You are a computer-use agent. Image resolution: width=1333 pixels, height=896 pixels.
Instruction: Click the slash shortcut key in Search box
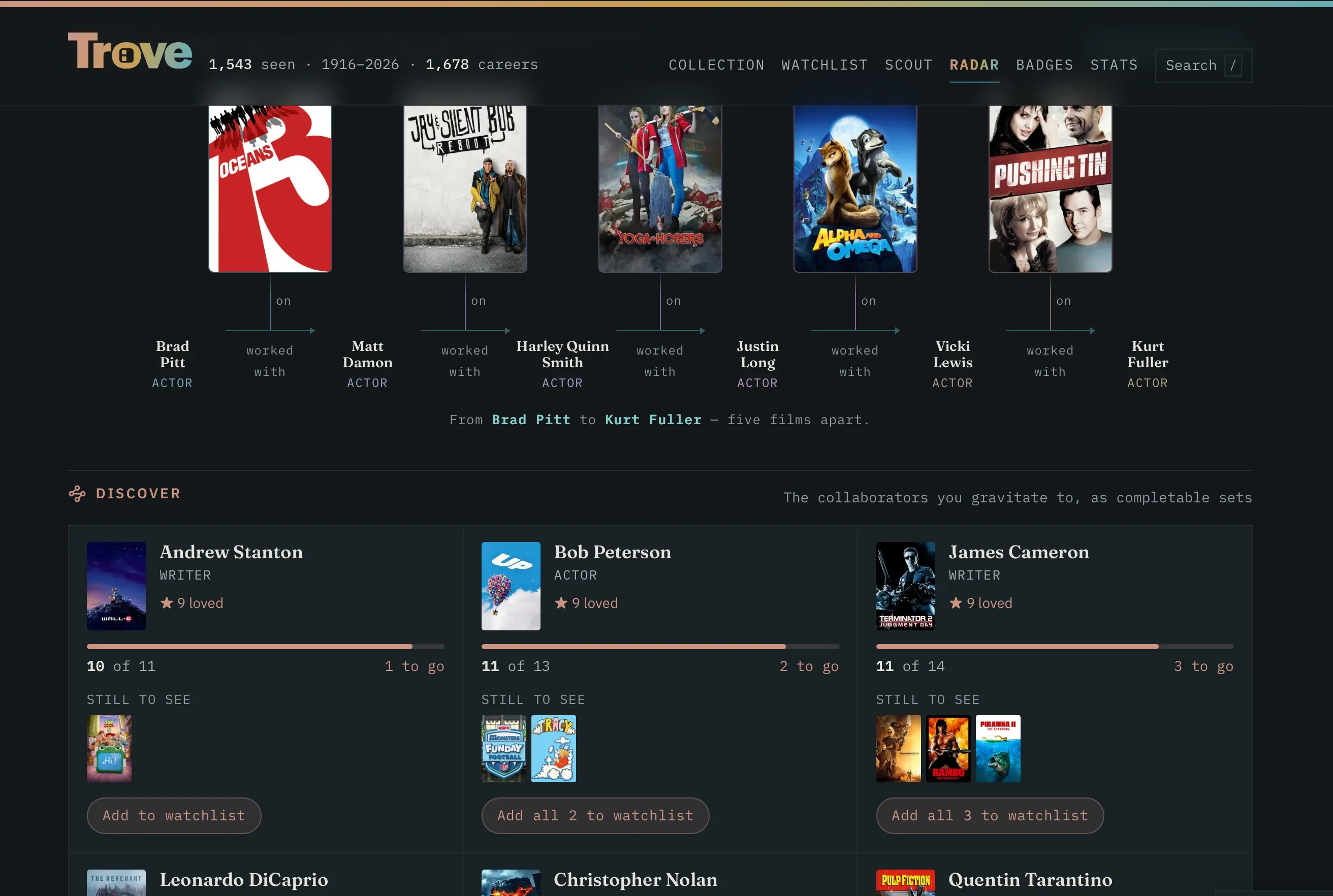point(1232,66)
